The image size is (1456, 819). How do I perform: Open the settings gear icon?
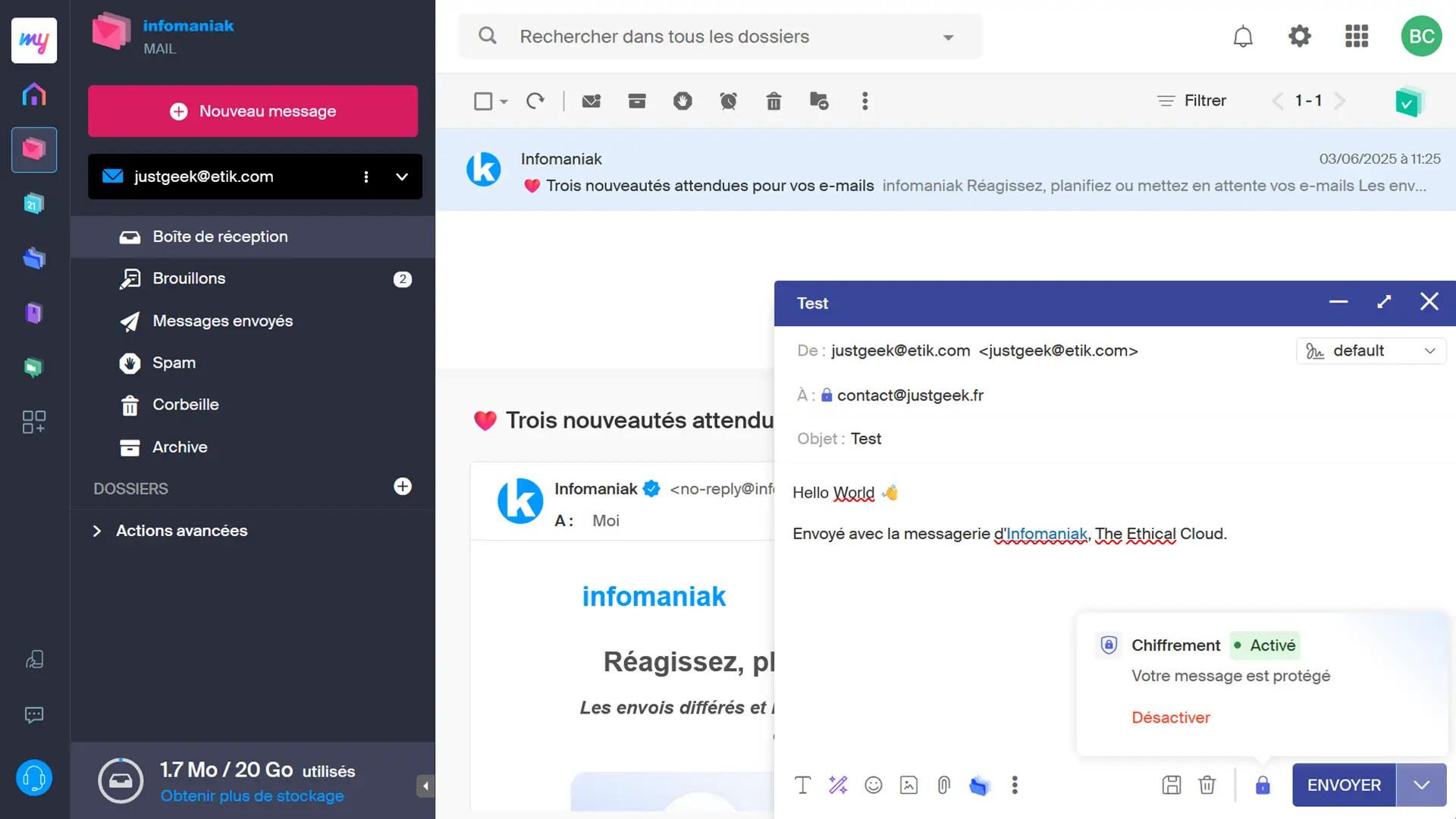[x=1300, y=36]
